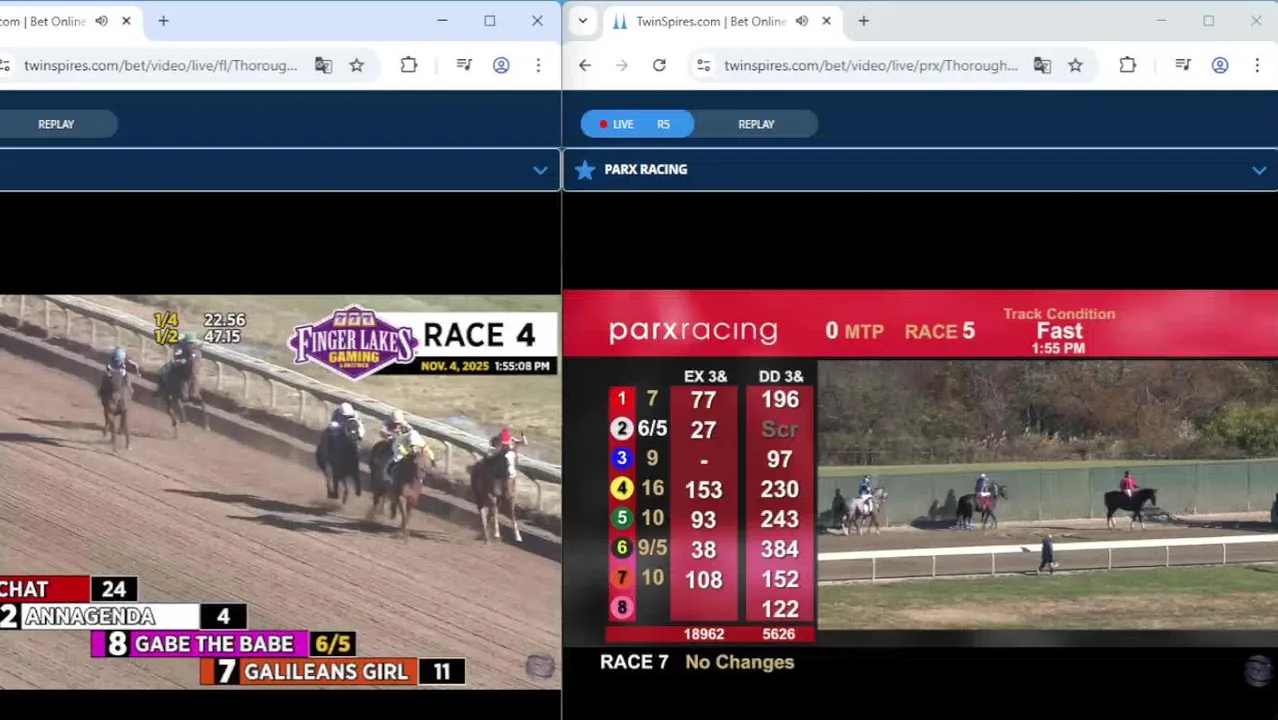Screen dimensions: 1278x720
Task: Select the REPLAY tab in right window
Action: [x=756, y=124]
